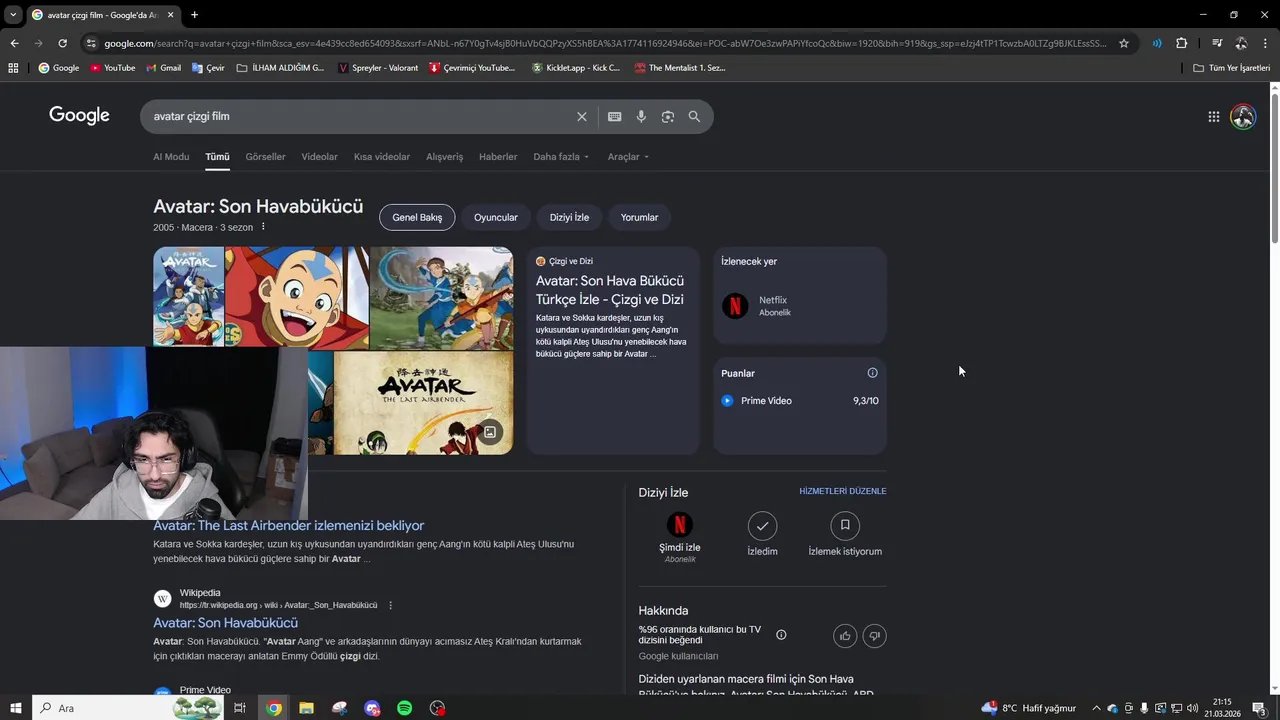Screen dimensions: 1280x720
Task: Search by image with Google Lens icon
Action: point(667,117)
